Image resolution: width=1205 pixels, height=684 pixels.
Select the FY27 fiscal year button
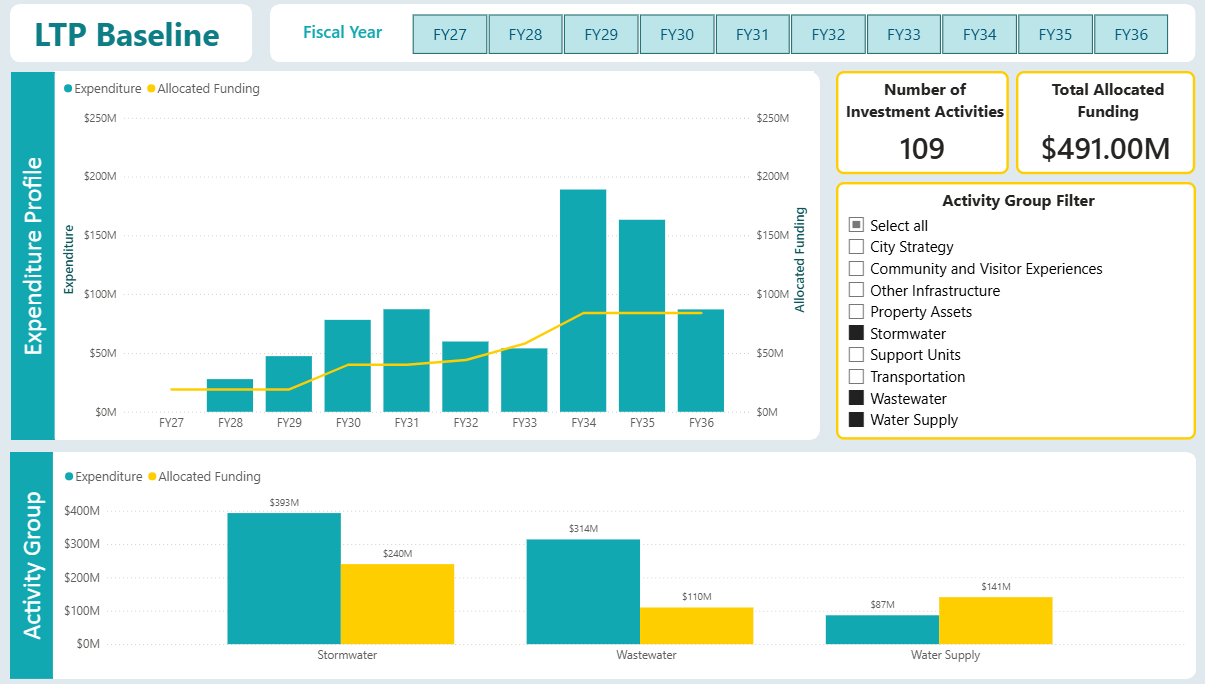point(450,35)
